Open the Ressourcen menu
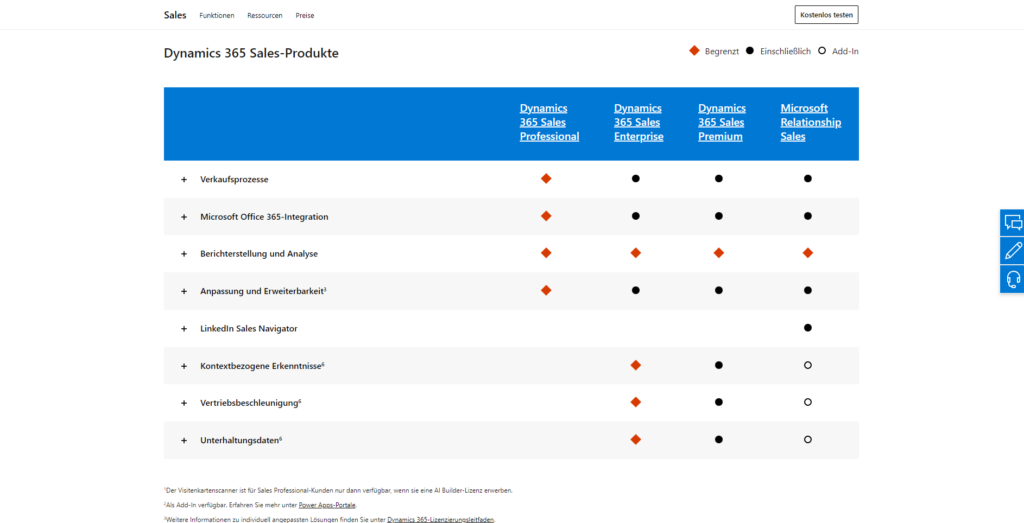The image size is (1024, 523). coord(264,15)
